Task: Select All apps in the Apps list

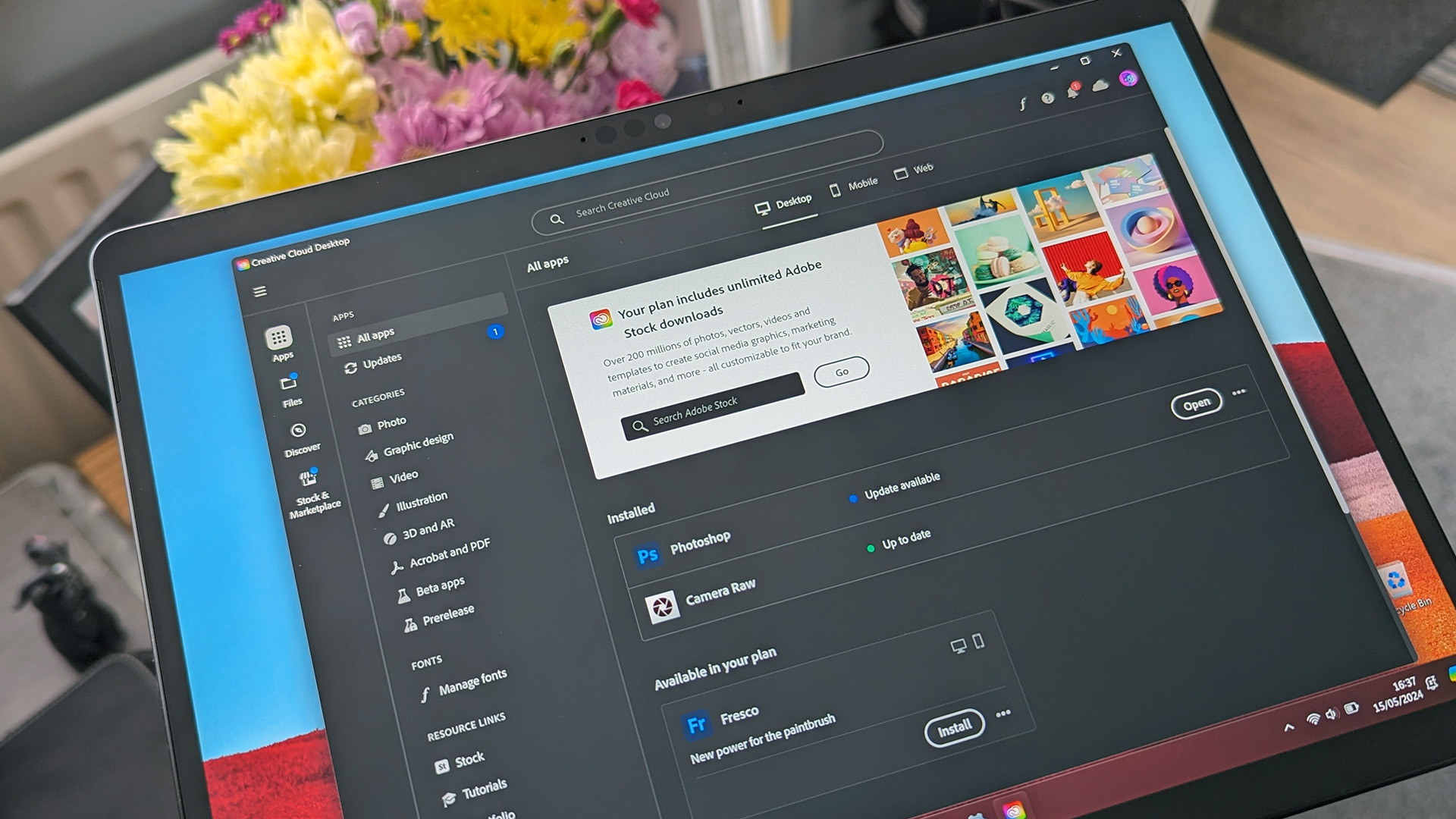Action: tap(419, 325)
